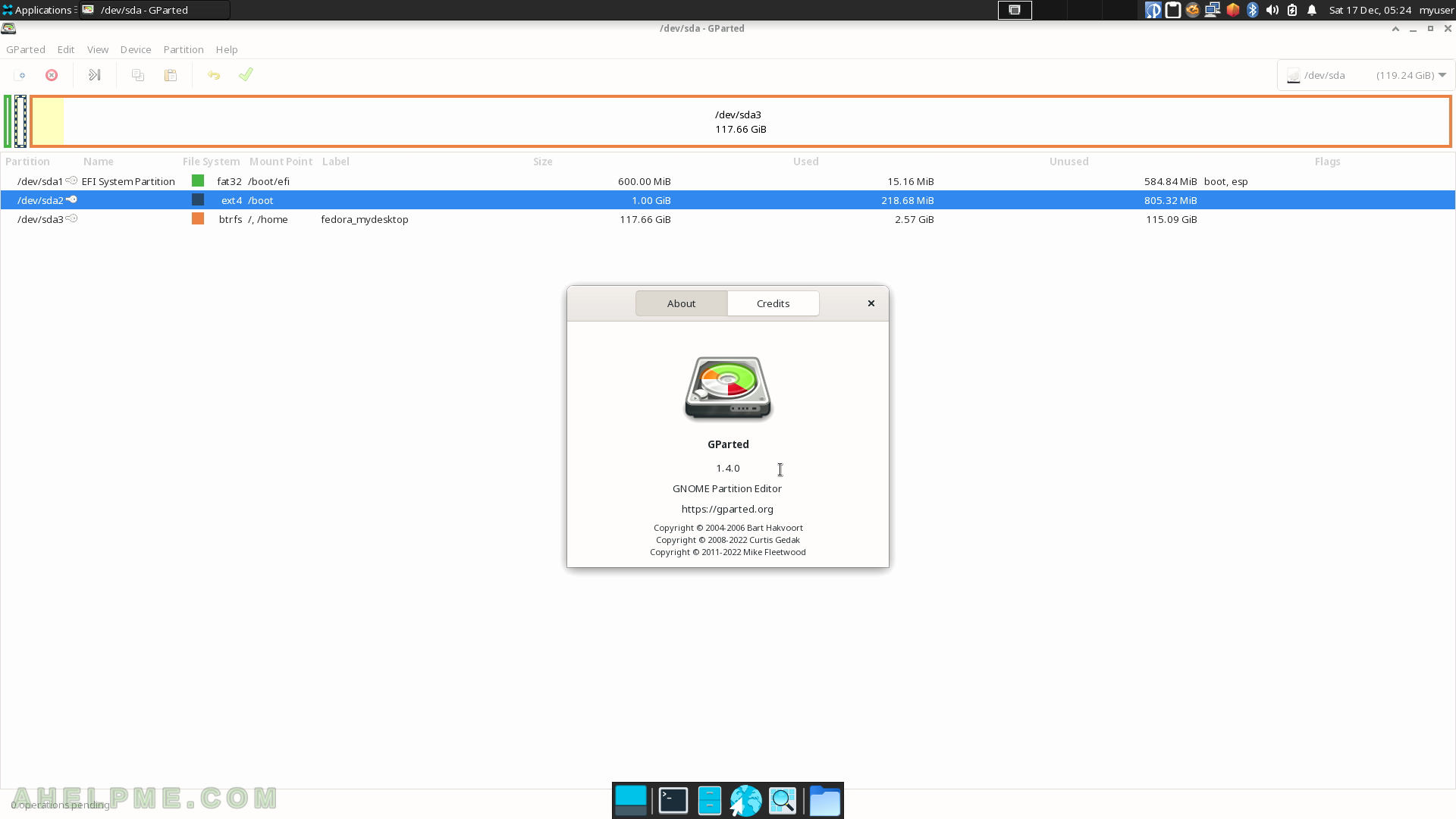Select the /dev/sda1 partition row
The height and width of the screenshot is (819, 1456).
click(x=728, y=181)
